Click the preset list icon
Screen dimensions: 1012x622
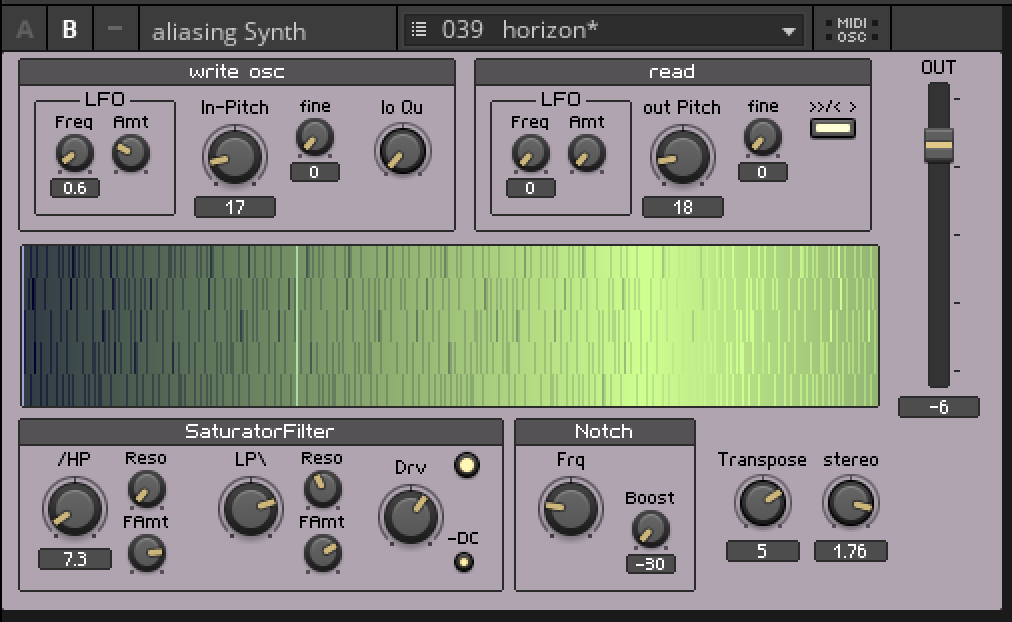[419, 29]
